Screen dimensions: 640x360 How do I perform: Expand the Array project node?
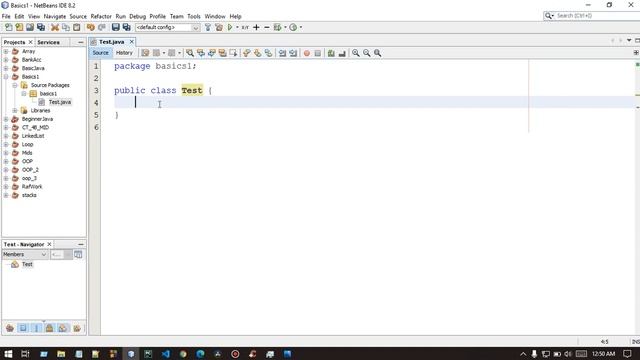(x=6, y=51)
